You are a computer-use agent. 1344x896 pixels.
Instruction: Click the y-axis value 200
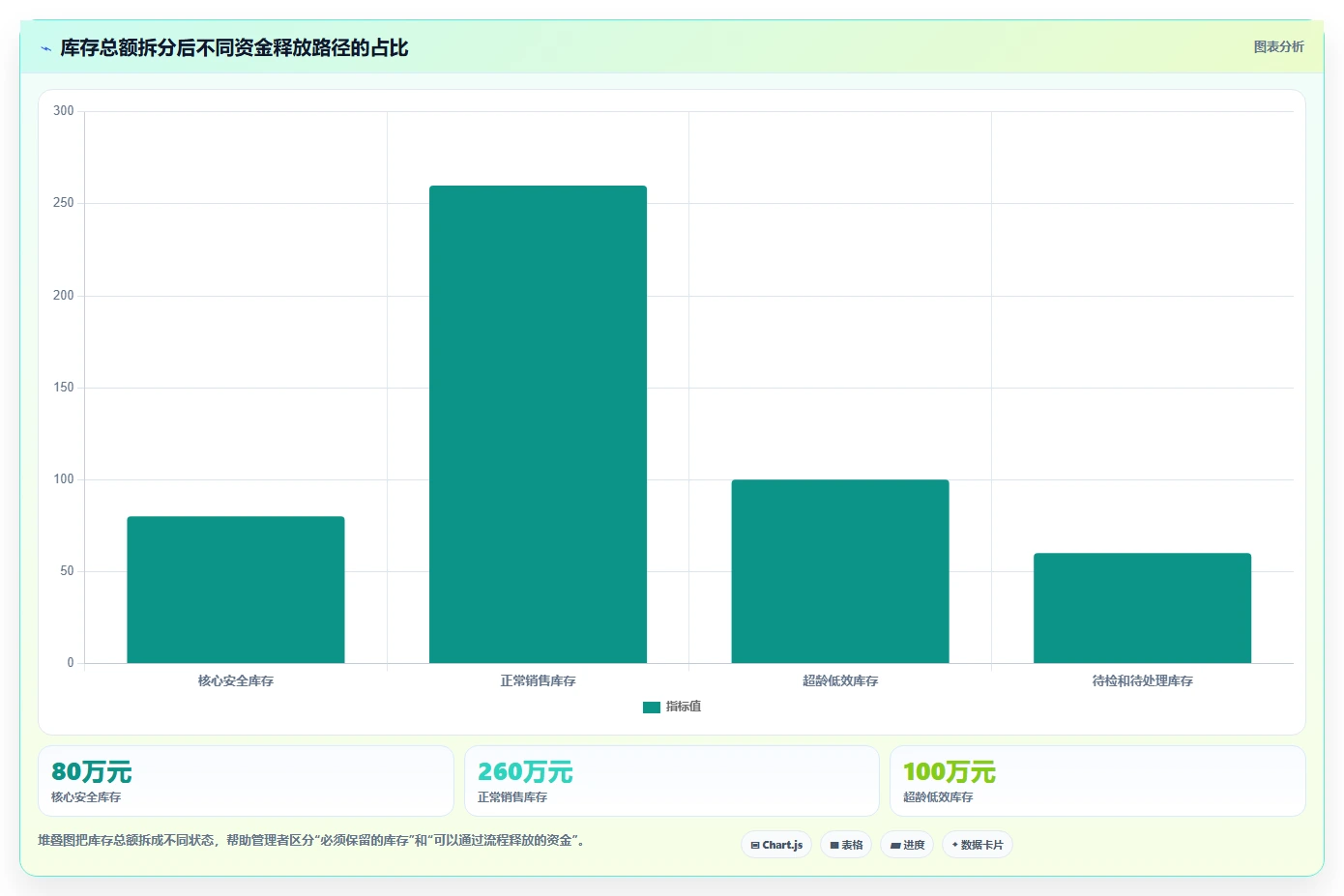pos(63,295)
